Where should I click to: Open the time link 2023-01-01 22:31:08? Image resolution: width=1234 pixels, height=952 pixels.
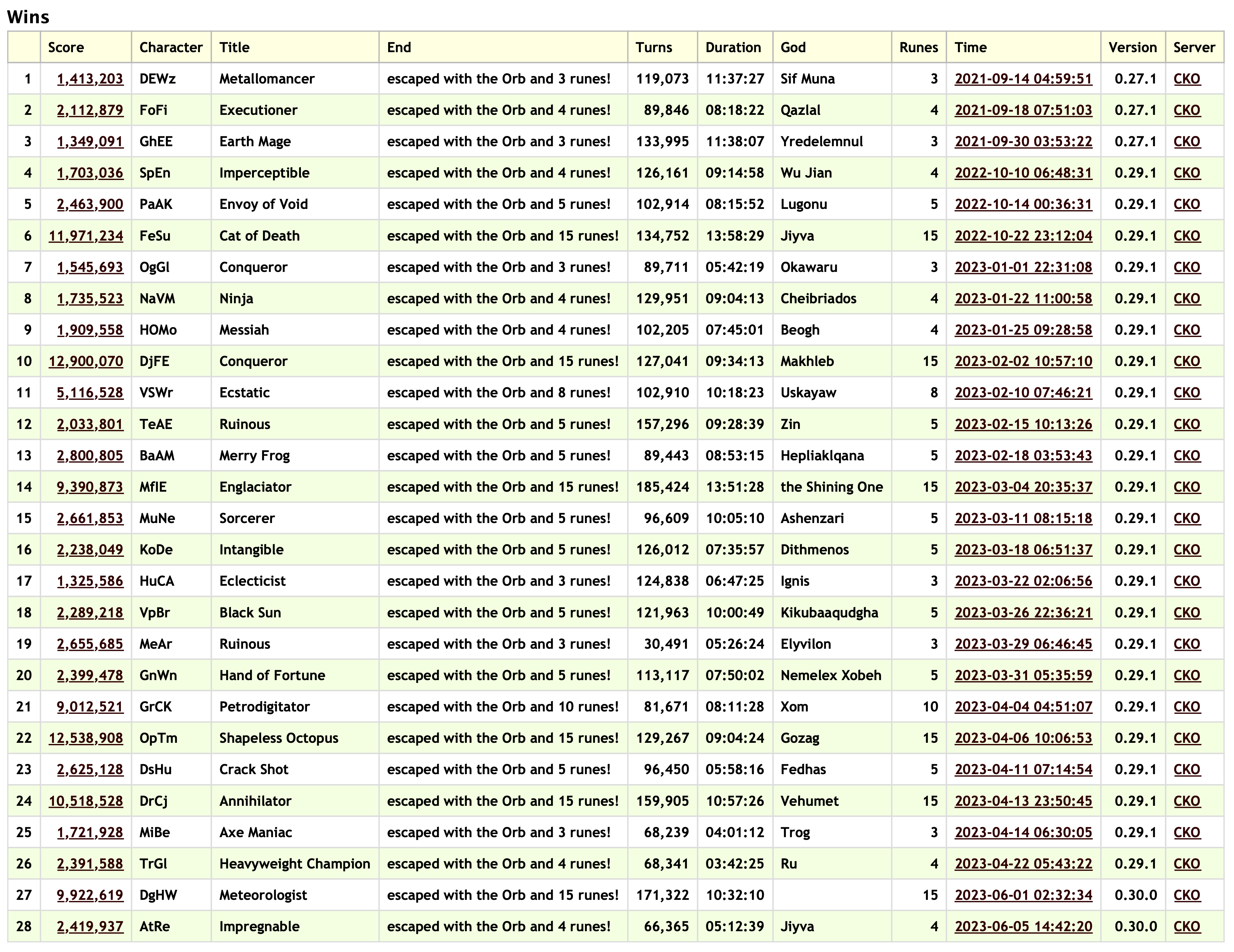[x=1023, y=267]
